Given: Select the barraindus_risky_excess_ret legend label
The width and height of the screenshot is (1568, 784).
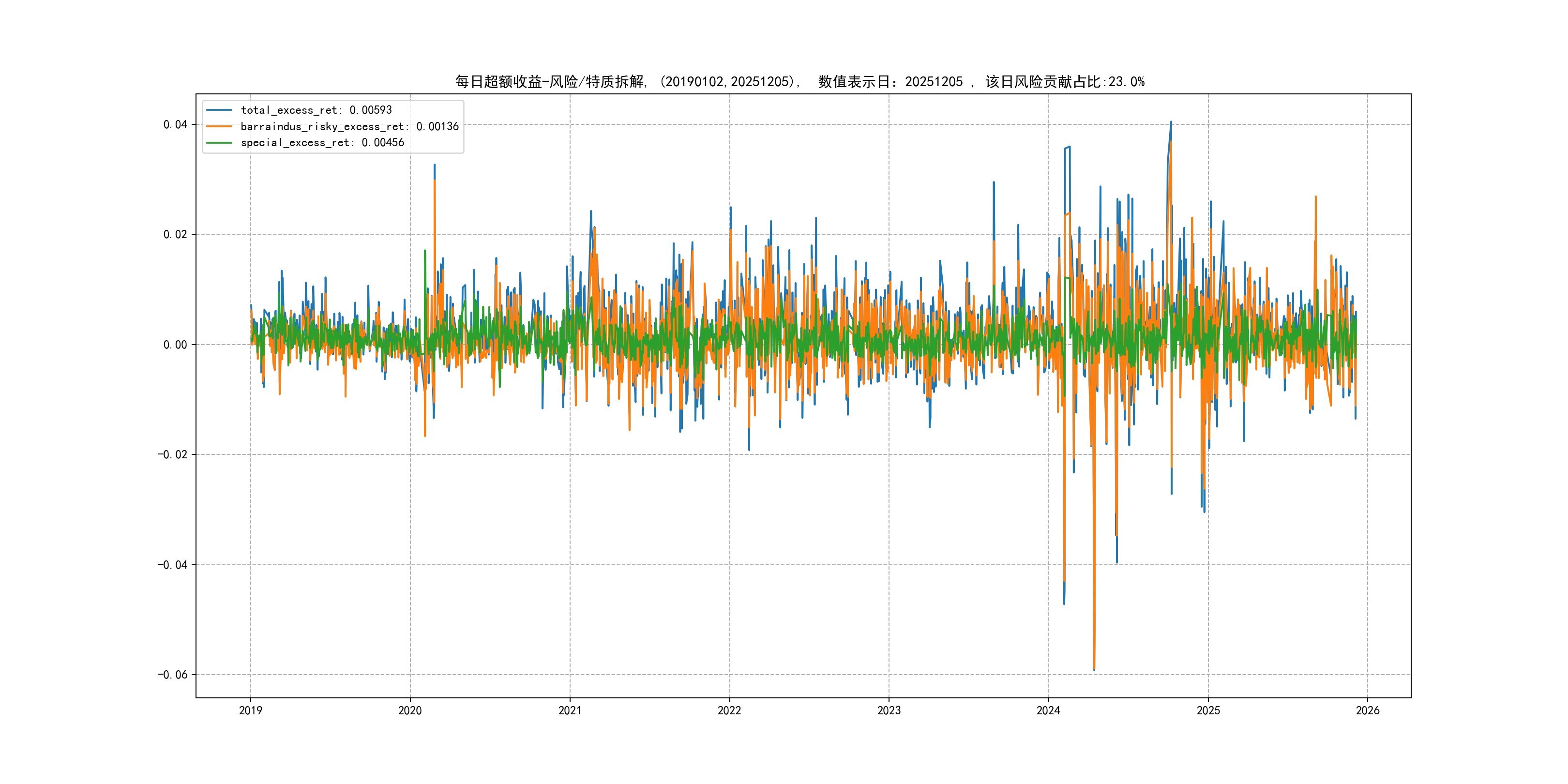Looking at the screenshot, I should tap(349, 127).
